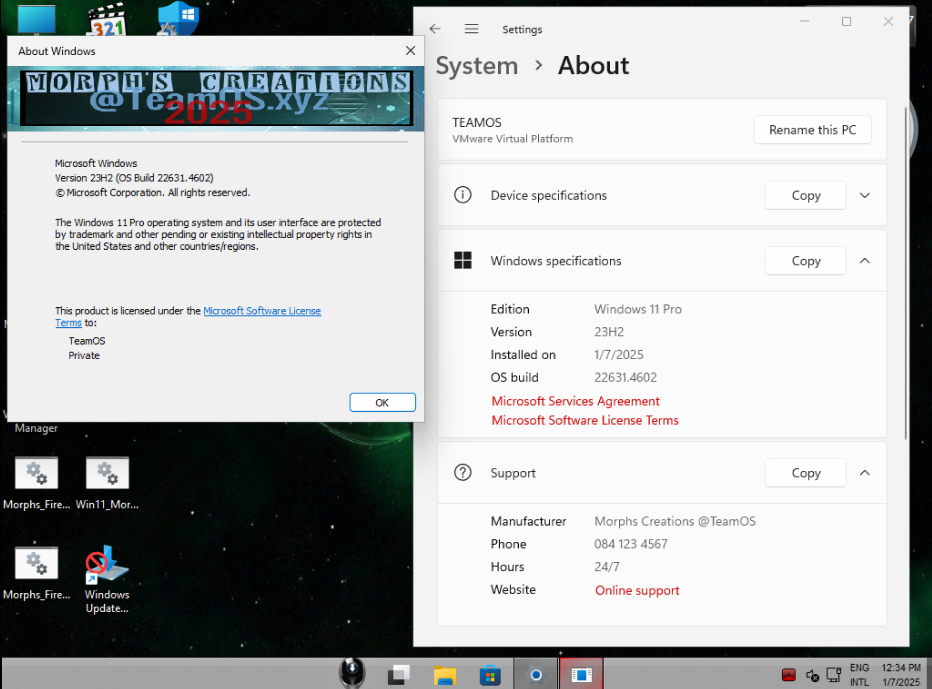
Task: Collapse the Support section
Action: pyautogui.click(x=865, y=473)
